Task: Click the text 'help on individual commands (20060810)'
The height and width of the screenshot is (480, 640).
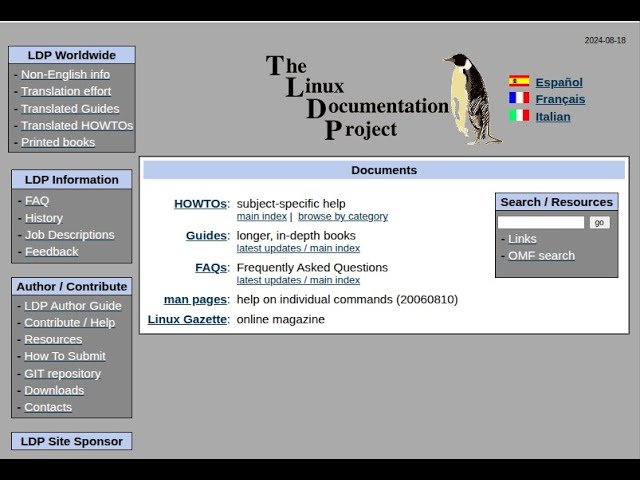Action: tap(347, 300)
